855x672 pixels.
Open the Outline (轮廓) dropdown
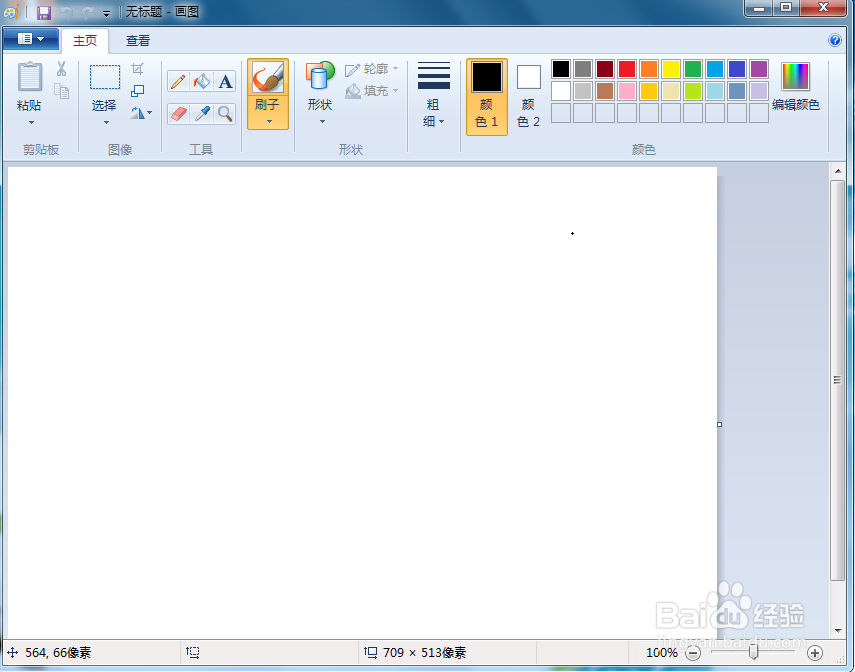(x=372, y=69)
